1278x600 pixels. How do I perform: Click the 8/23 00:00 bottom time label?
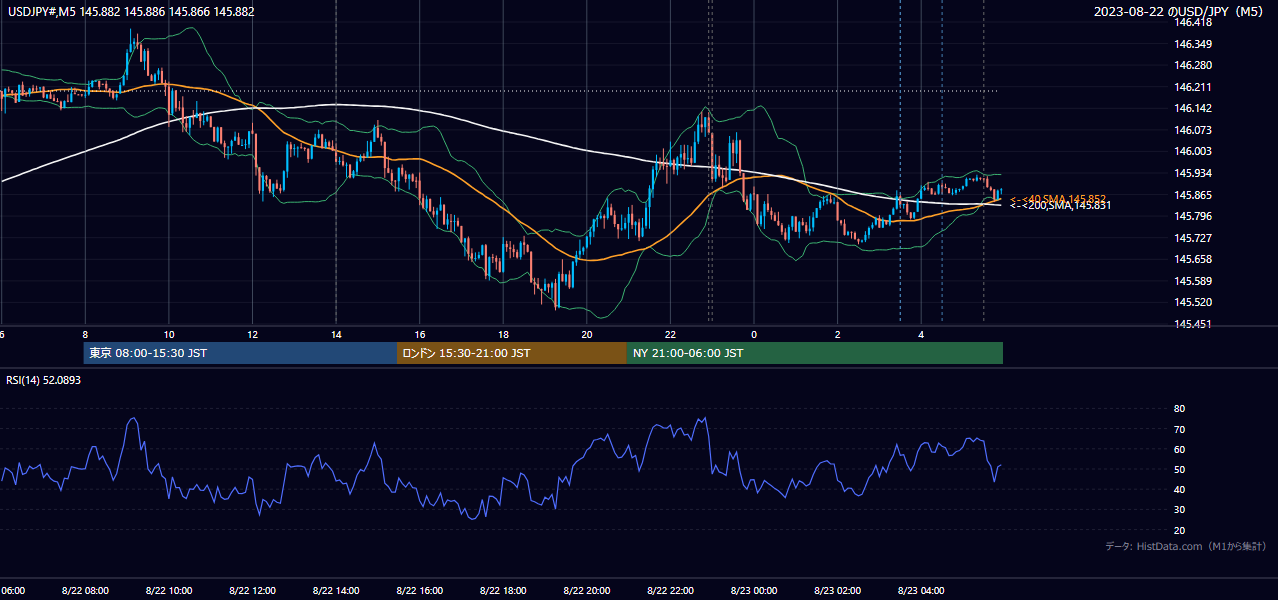click(x=754, y=590)
